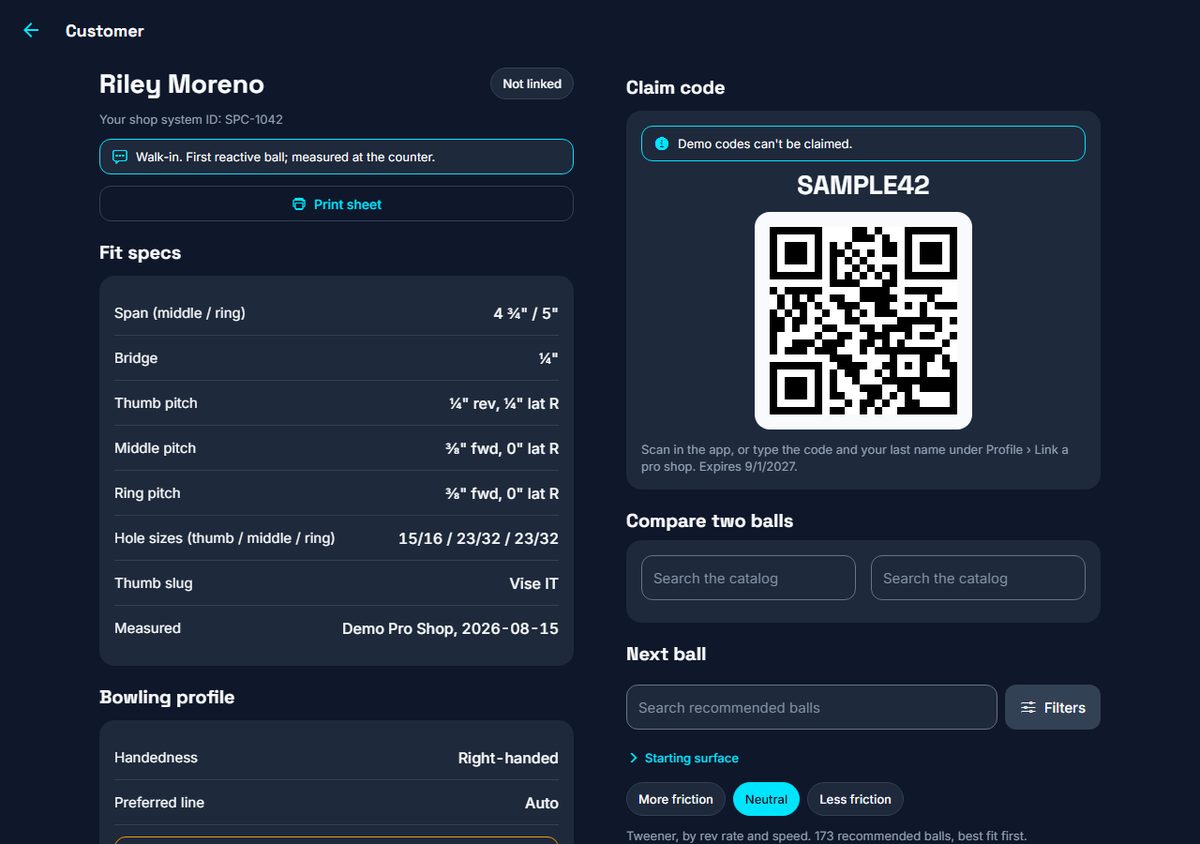
Task: Select More friction surface option
Action: click(676, 799)
